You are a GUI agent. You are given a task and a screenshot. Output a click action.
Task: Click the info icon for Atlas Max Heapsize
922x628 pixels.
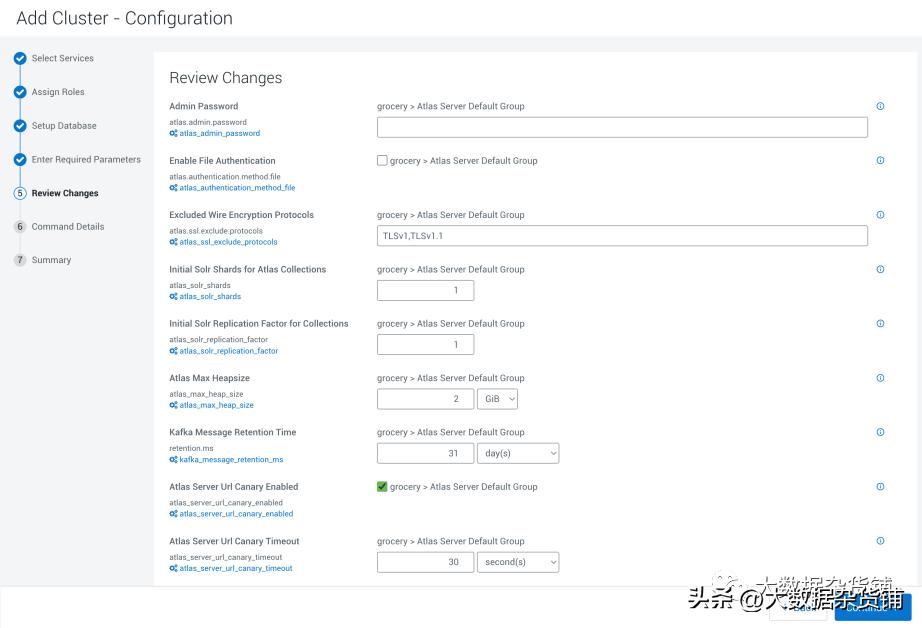(880, 378)
